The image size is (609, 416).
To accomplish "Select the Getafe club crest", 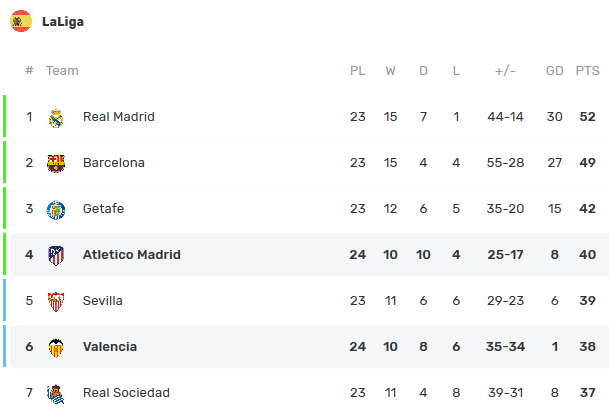I will coord(56,210).
